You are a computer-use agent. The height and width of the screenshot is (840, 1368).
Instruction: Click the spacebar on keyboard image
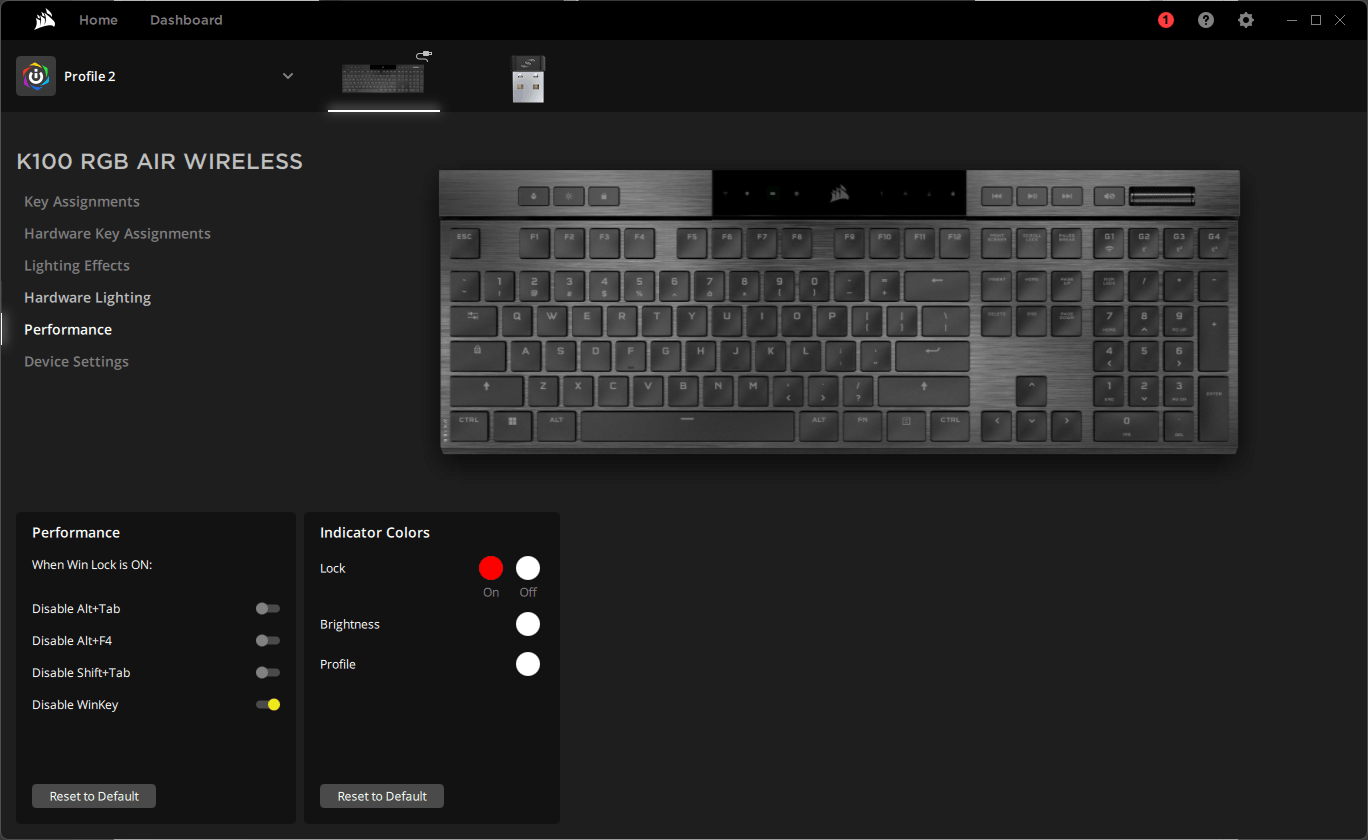(687, 425)
